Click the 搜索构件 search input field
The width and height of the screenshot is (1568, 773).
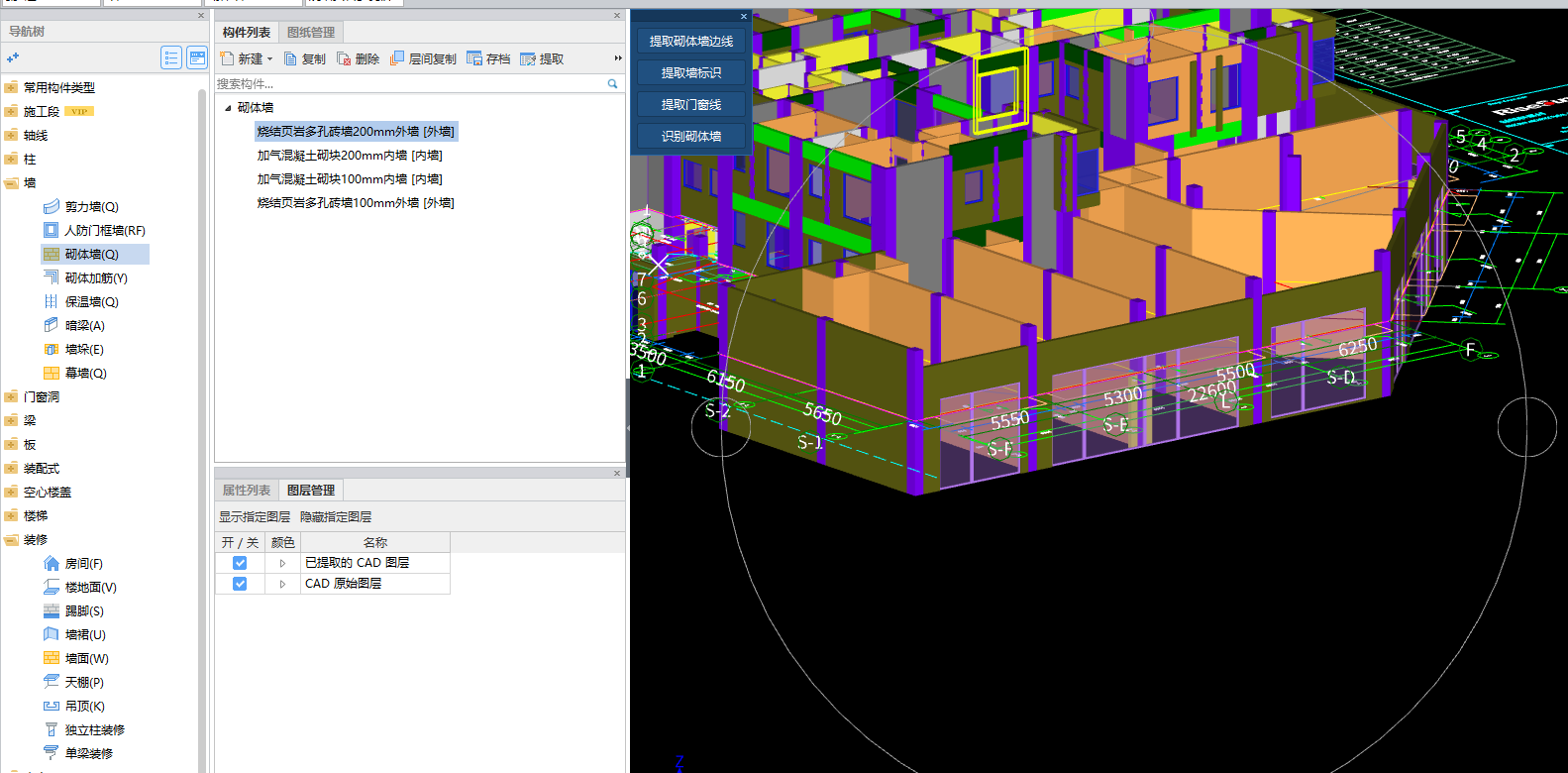click(410, 84)
